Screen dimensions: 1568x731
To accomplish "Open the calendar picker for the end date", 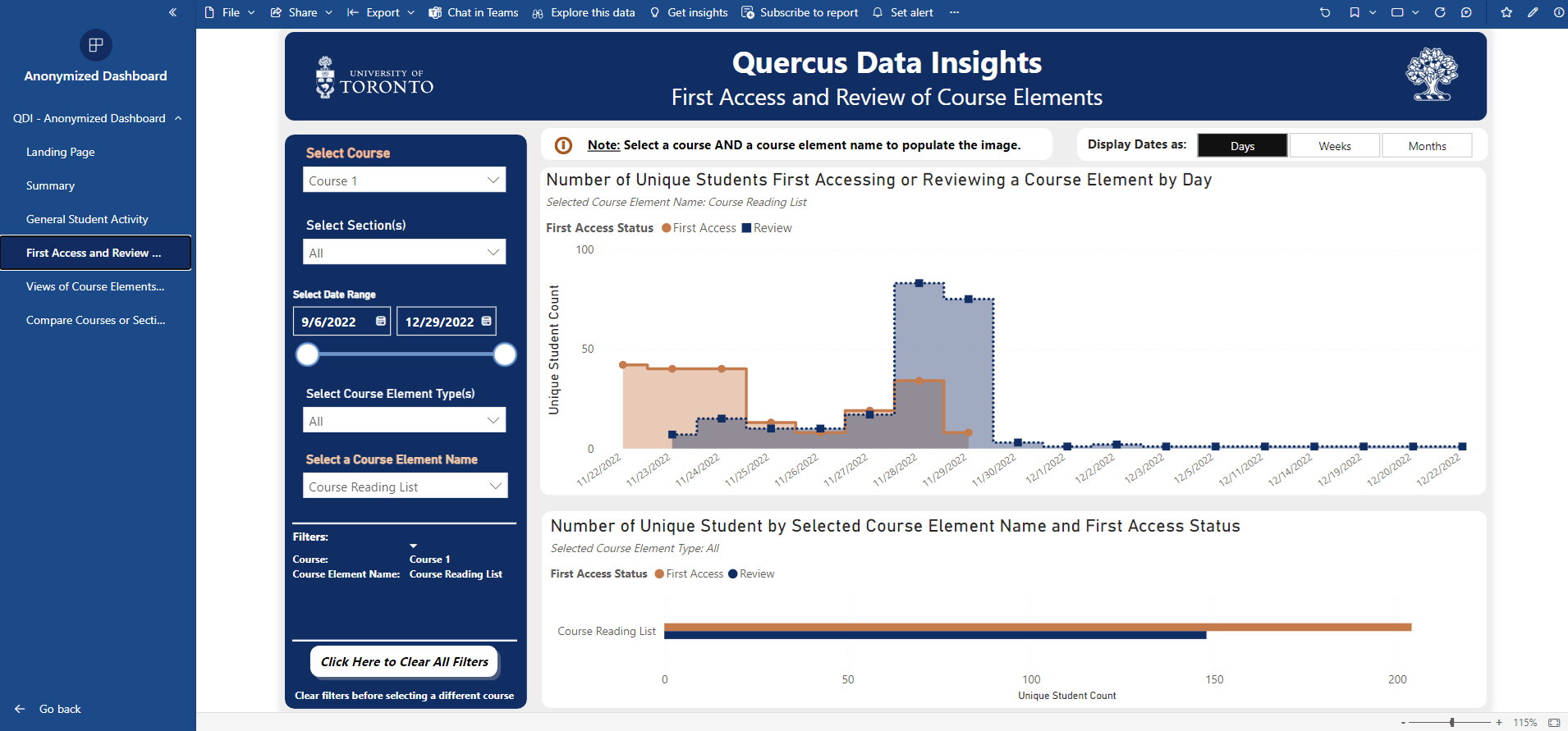I will pos(487,321).
